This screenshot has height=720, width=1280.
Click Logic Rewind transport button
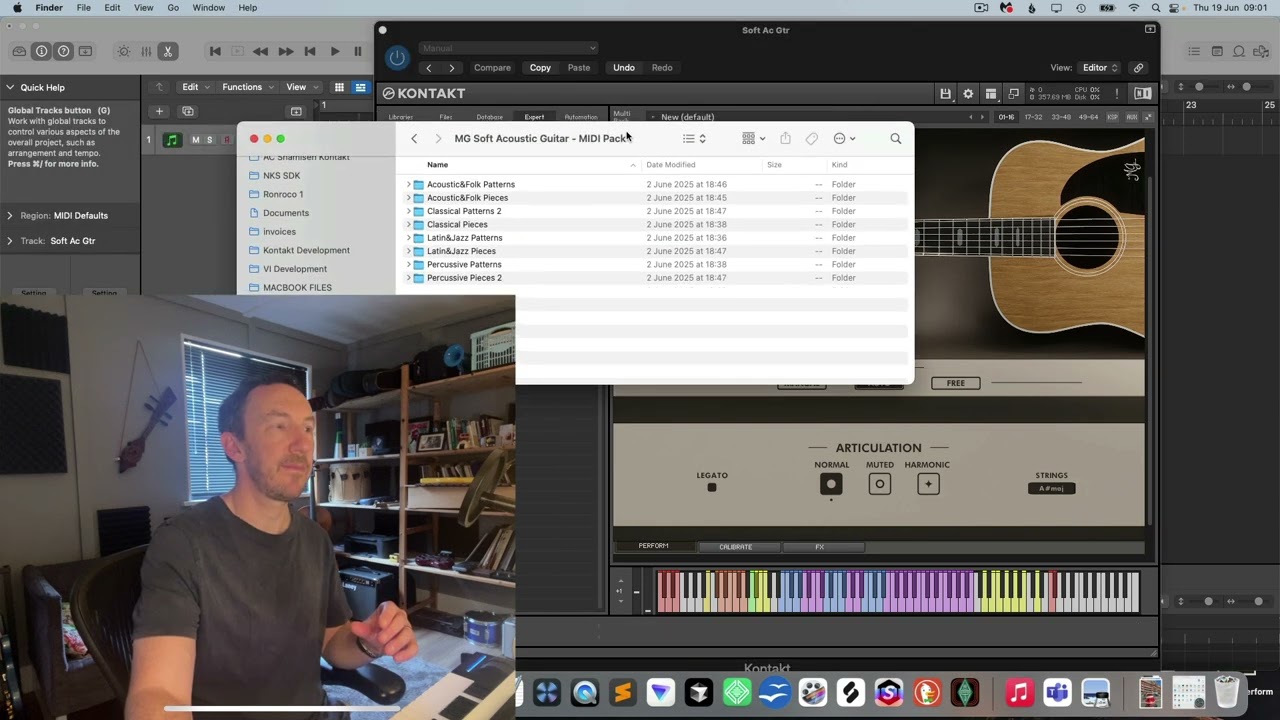tap(261, 51)
